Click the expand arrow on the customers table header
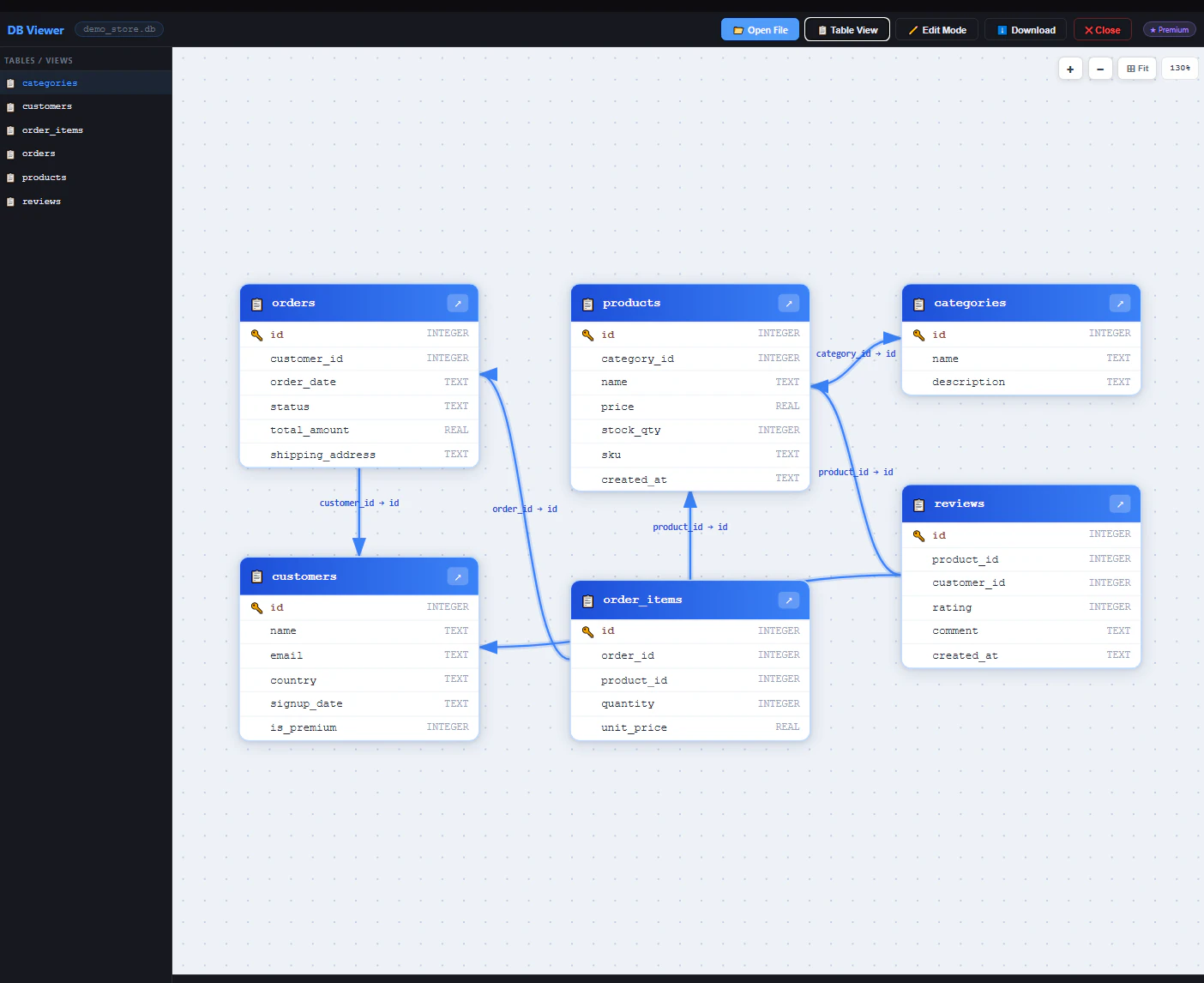This screenshot has width=1204, height=983. 457,576
